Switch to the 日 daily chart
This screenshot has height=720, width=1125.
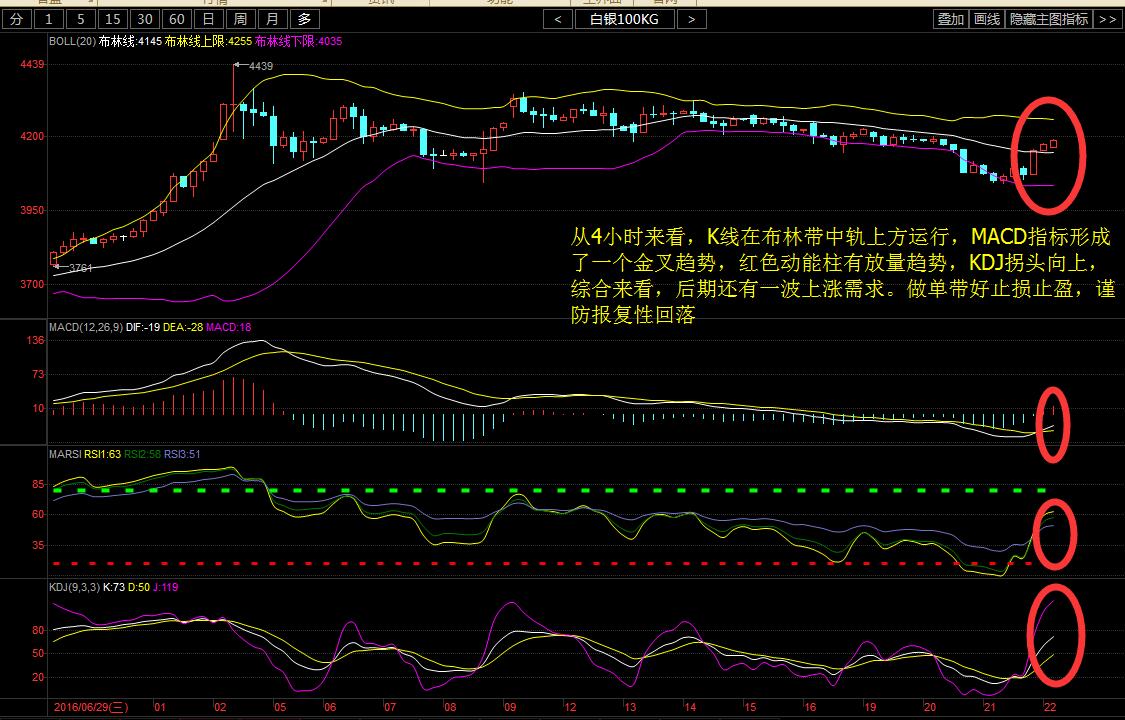point(208,19)
